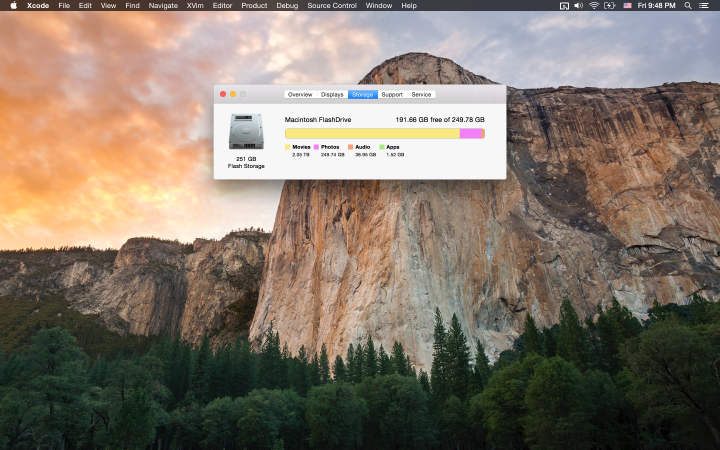Image resolution: width=720 pixels, height=450 pixels.
Task: Open the US flag input source menu
Action: [627, 6]
